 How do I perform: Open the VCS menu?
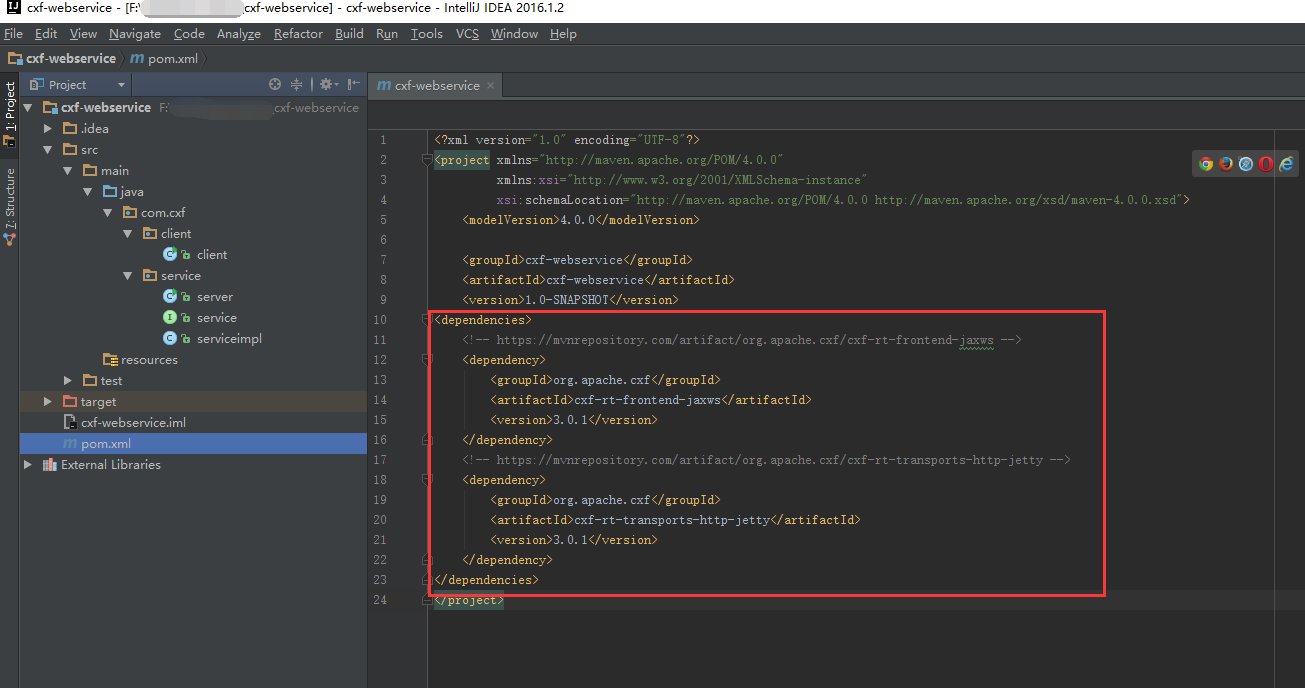467,34
